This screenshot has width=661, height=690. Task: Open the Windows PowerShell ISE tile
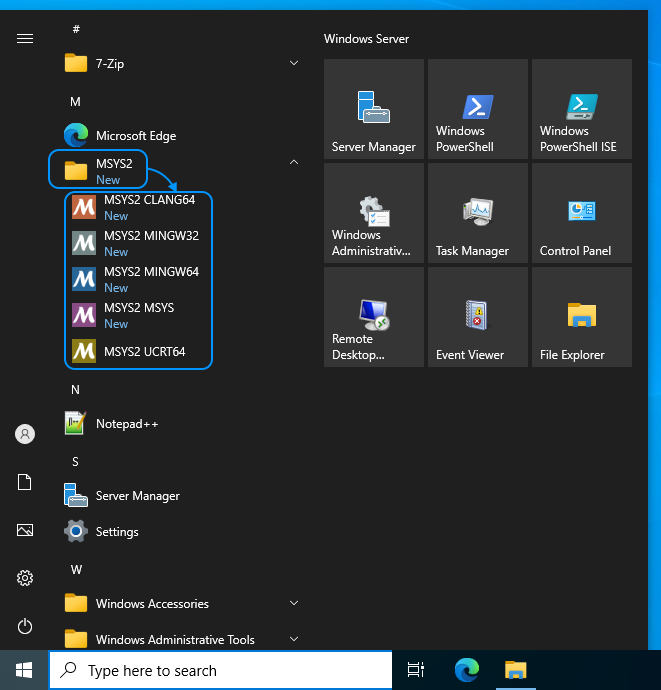(582, 109)
